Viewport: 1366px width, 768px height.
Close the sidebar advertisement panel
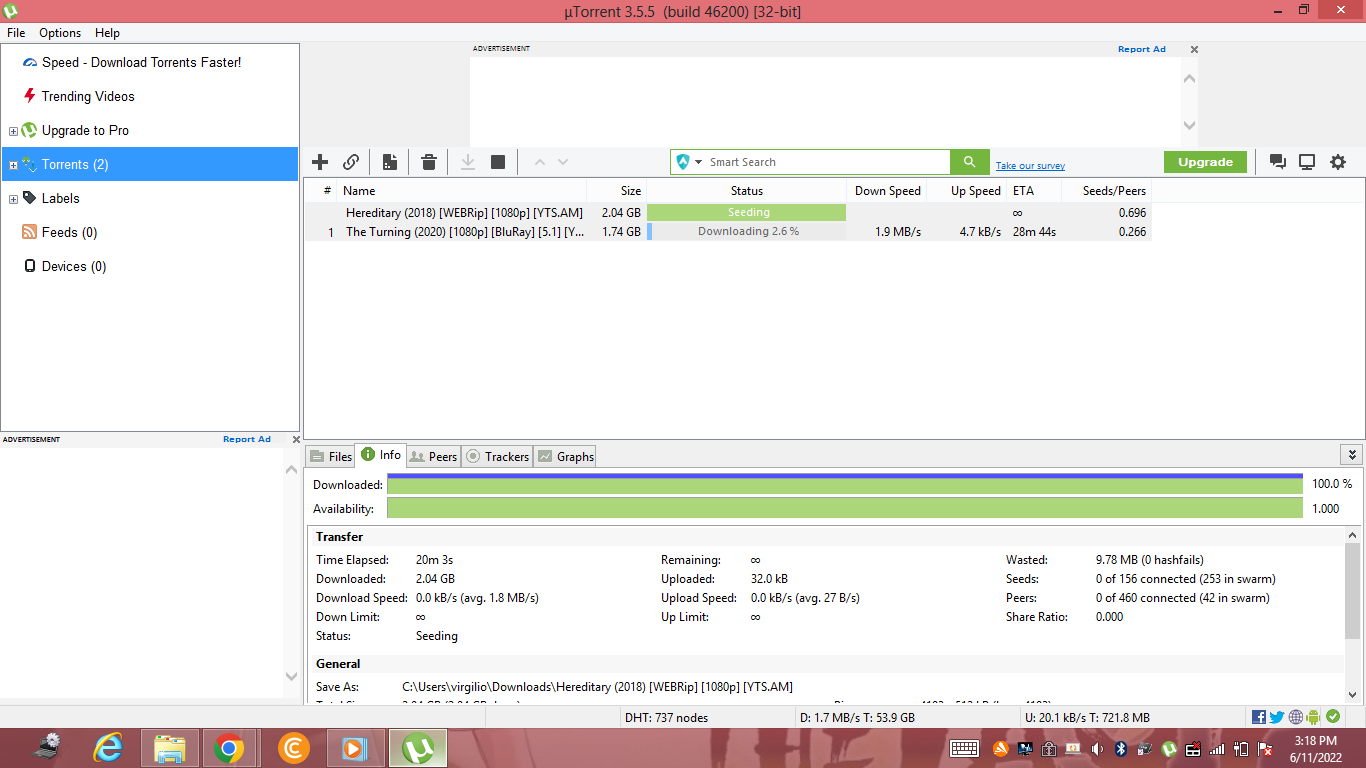point(296,439)
